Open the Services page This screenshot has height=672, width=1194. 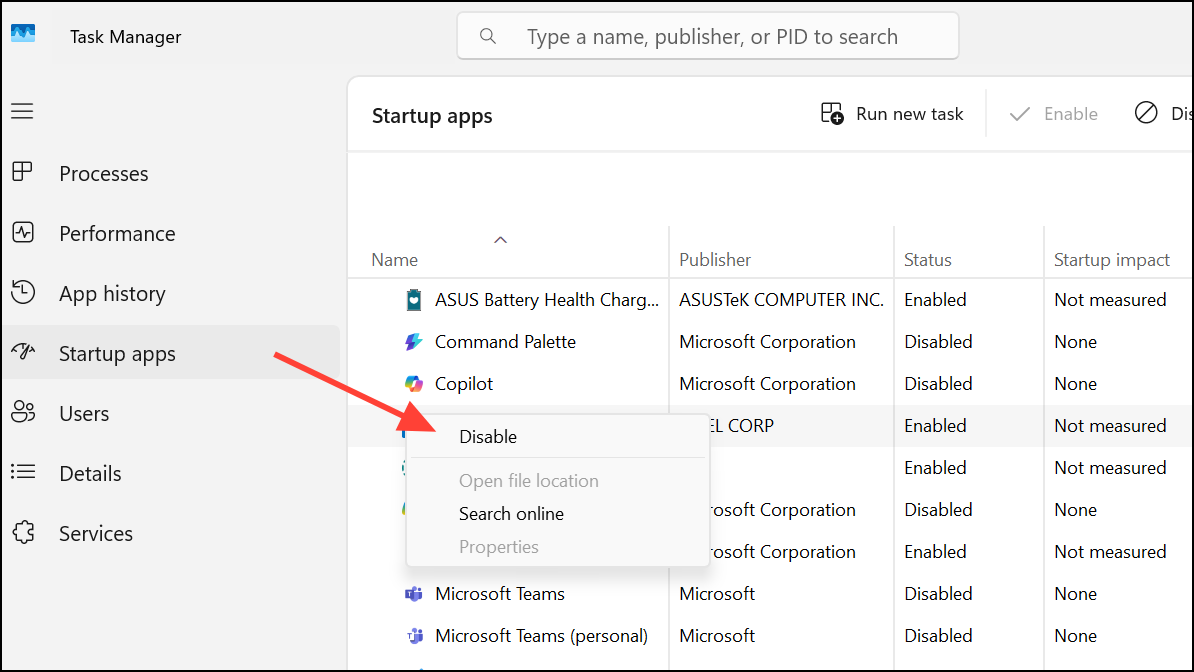(95, 534)
